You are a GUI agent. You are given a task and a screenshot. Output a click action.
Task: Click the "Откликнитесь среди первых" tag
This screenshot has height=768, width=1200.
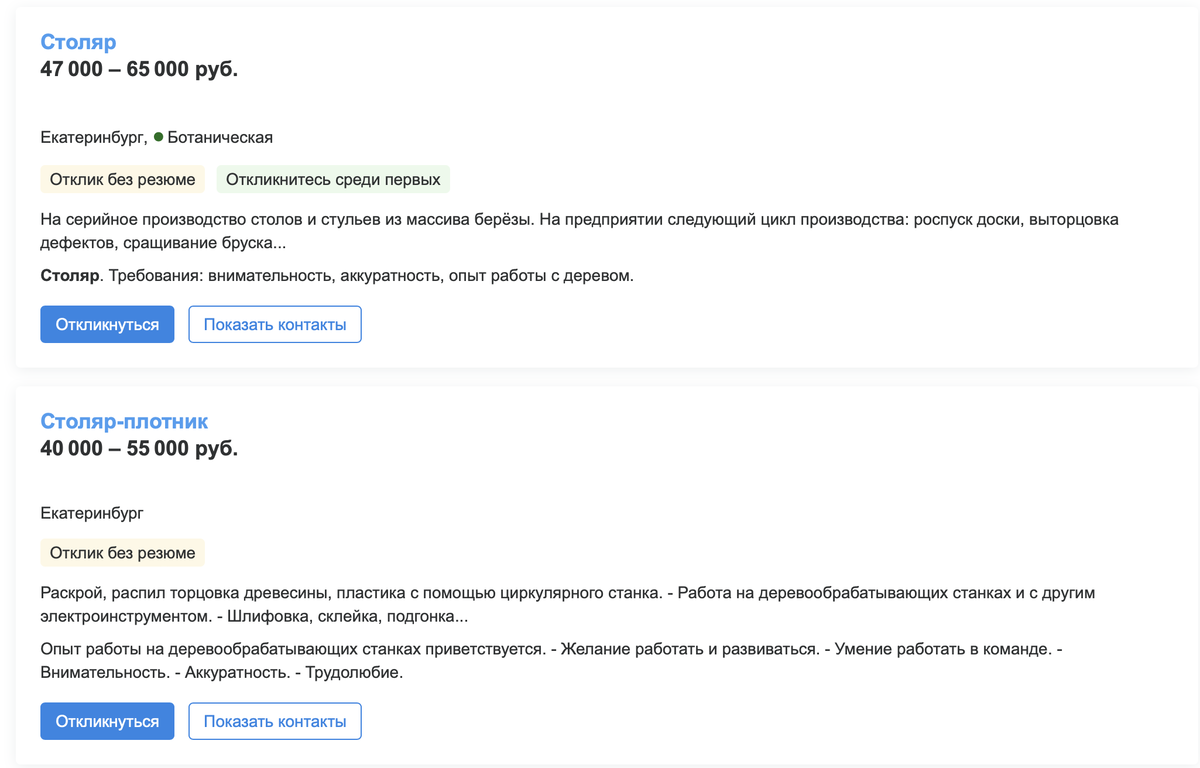(332, 178)
